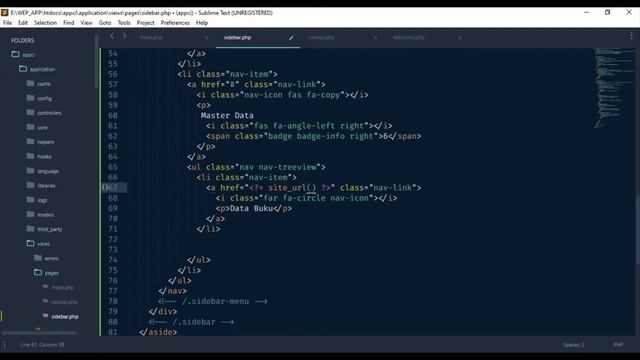
Task: Close the index.php tab
Action: click(x=206, y=38)
